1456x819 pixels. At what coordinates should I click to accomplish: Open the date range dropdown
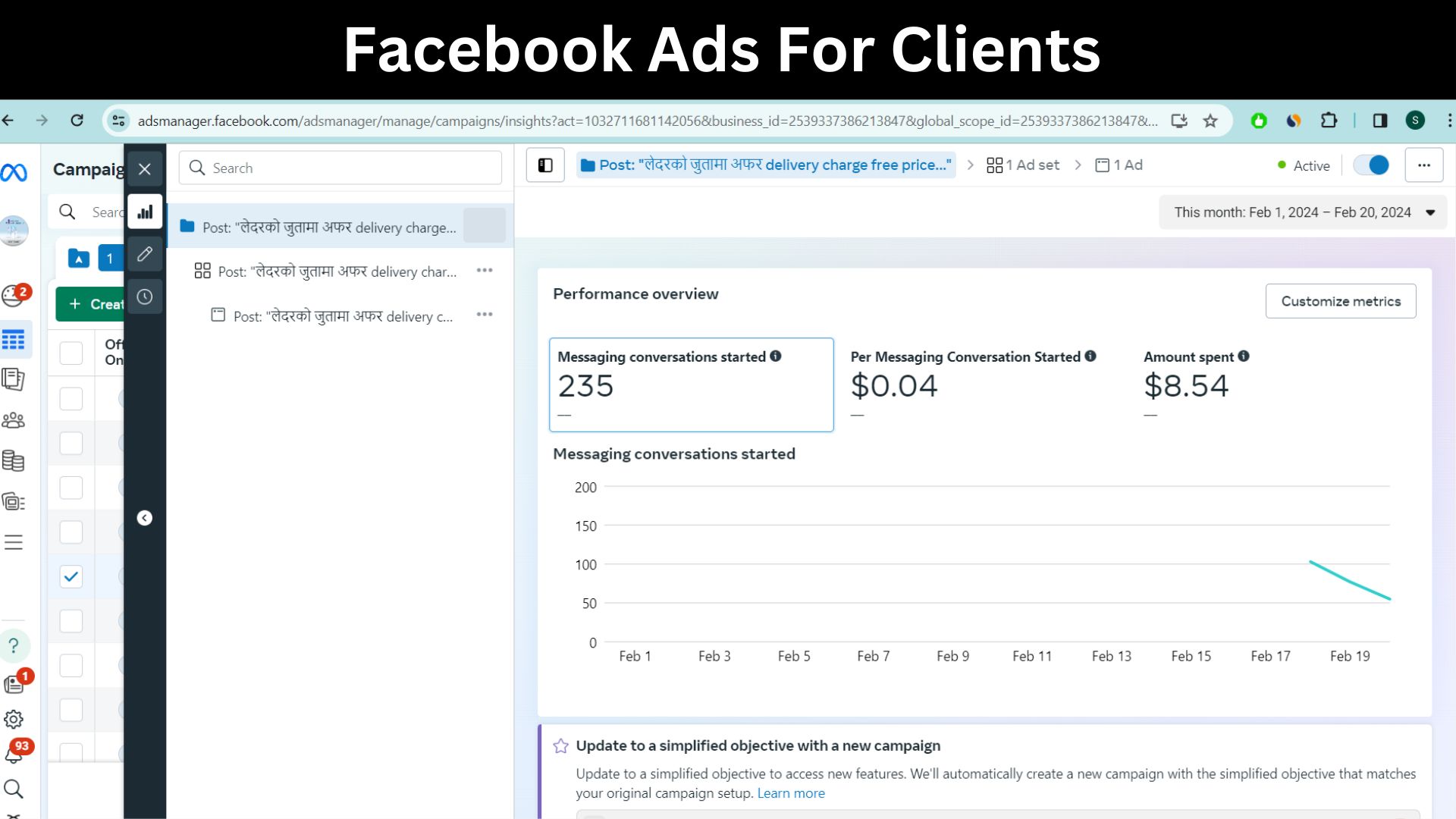click(x=1304, y=212)
